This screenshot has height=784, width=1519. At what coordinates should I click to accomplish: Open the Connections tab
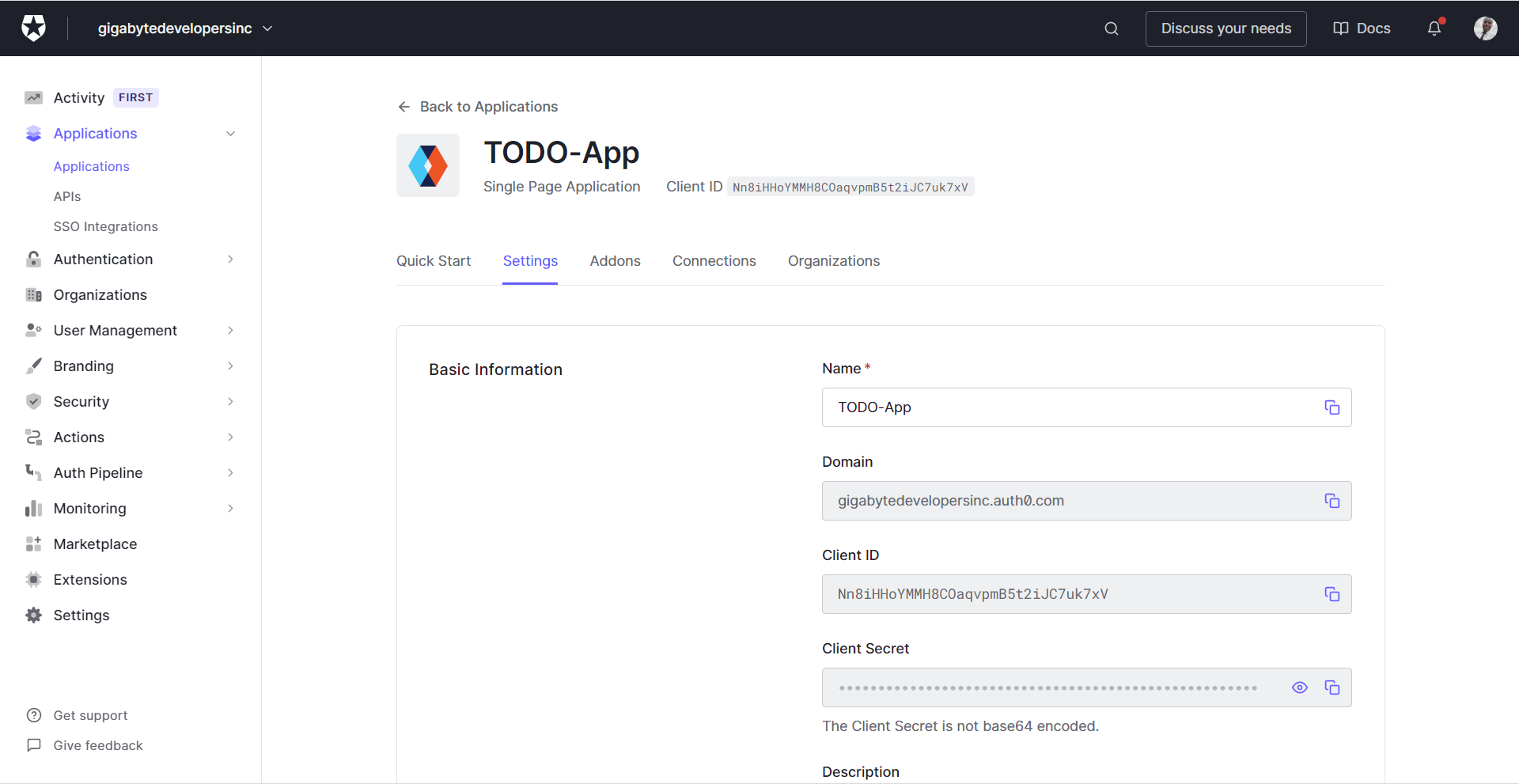pyautogui.click(x=714, y=261)
